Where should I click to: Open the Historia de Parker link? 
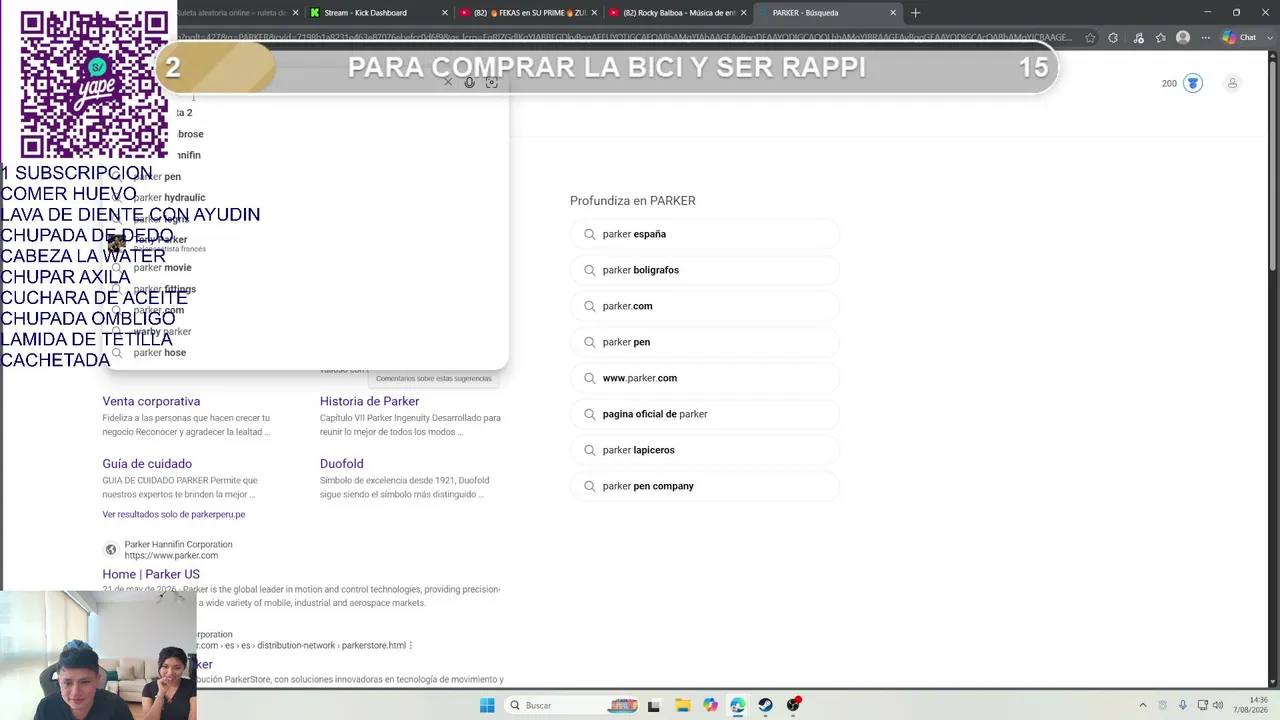tap(369, 401)
